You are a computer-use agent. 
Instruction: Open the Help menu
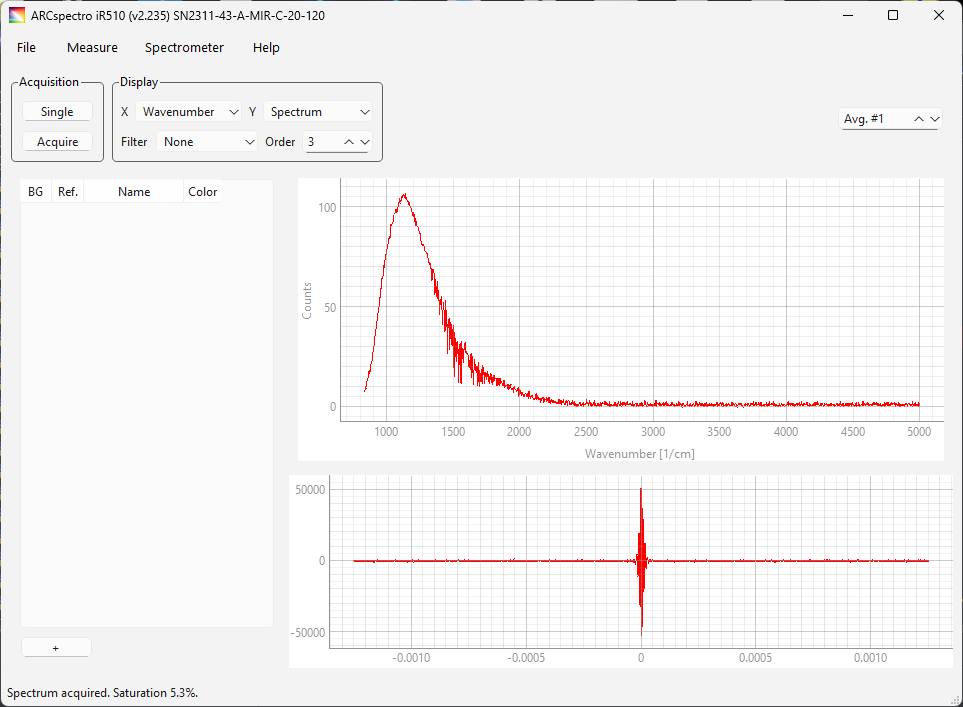click(266, 48)
